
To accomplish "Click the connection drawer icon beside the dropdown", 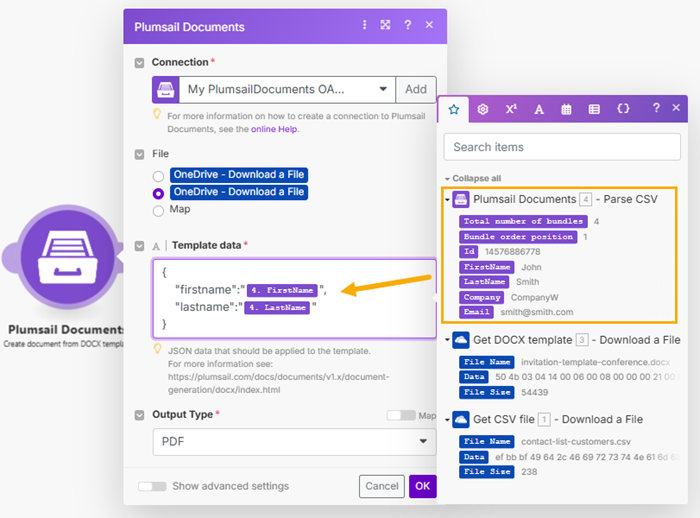I will tap(166, 89).
